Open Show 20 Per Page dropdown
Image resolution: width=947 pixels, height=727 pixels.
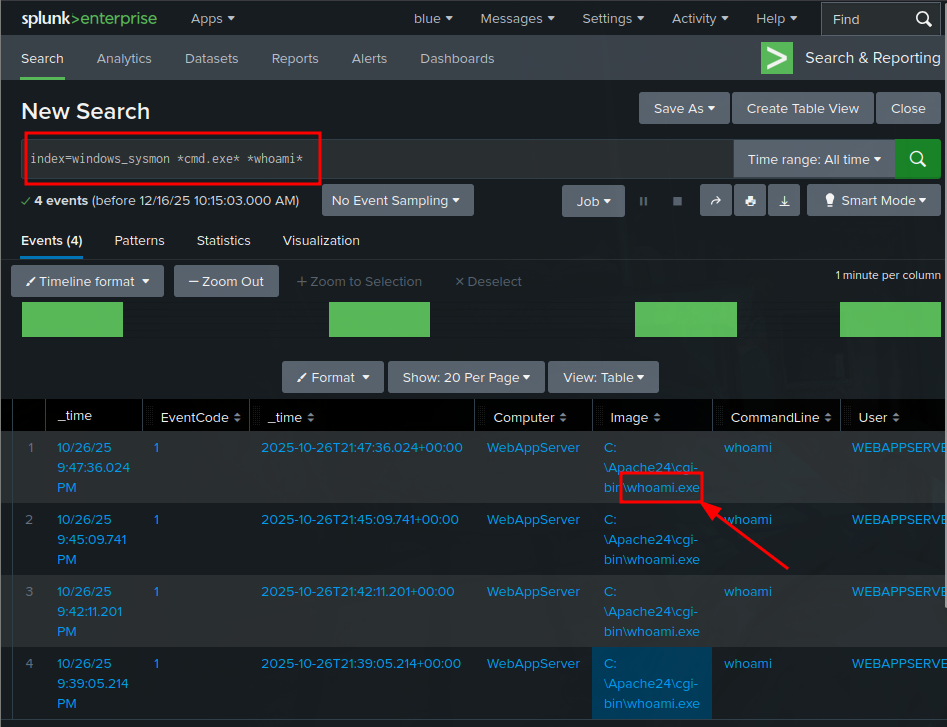point(466,377)
